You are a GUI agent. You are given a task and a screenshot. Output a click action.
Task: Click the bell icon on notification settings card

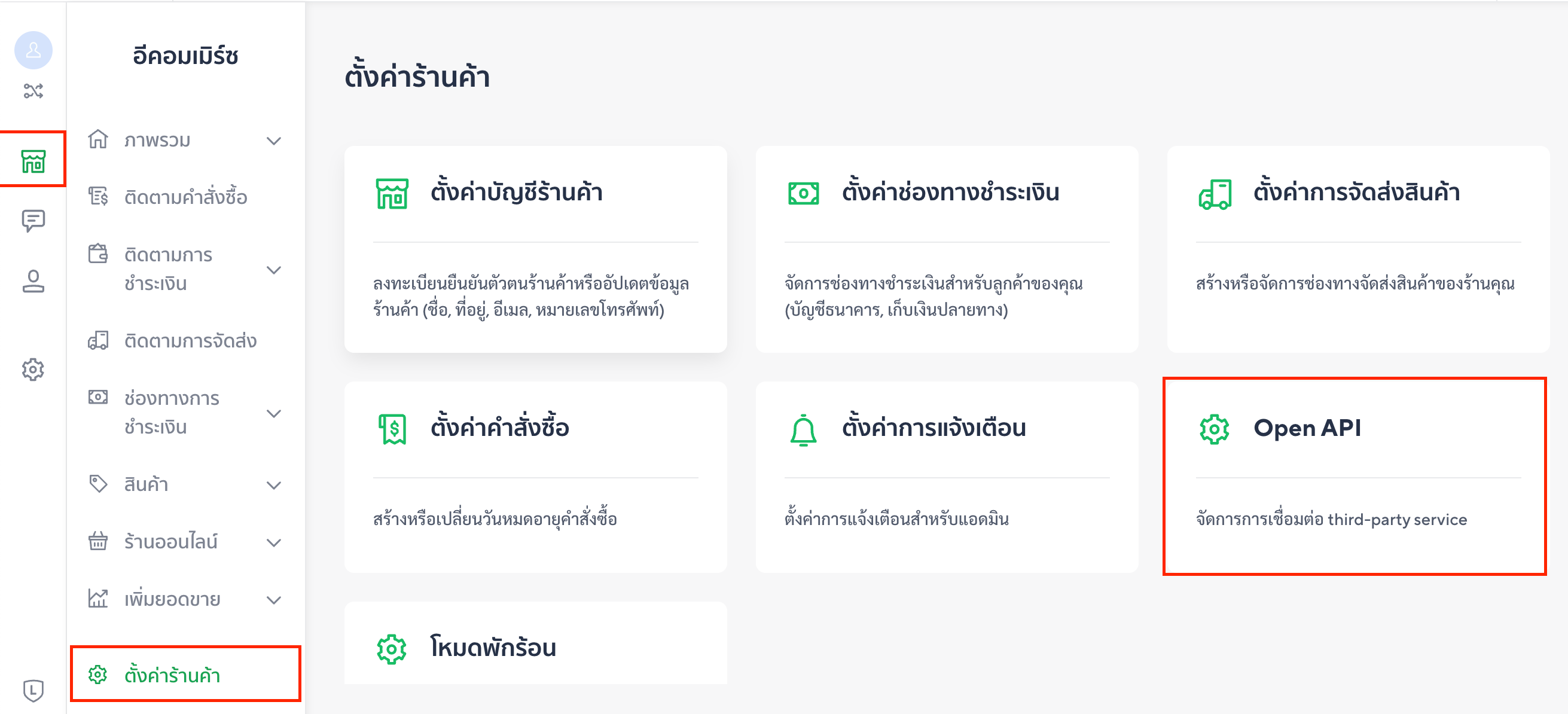[x=803, y=430]
